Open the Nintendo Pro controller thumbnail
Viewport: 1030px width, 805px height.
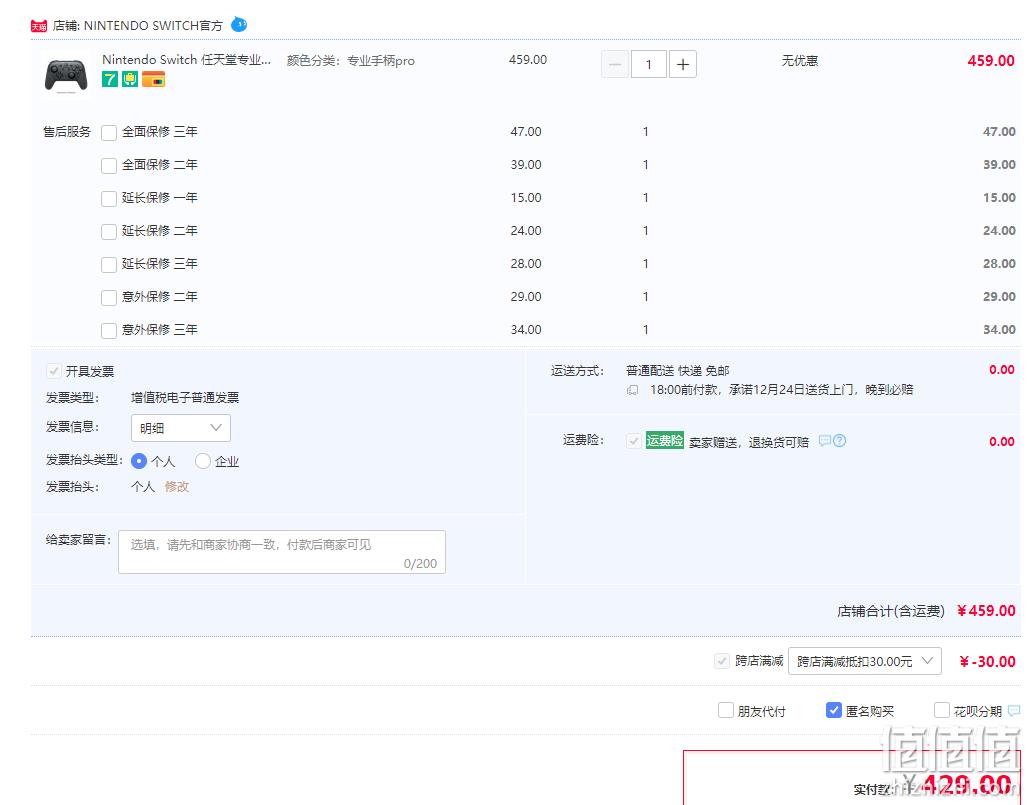(66, 76)
